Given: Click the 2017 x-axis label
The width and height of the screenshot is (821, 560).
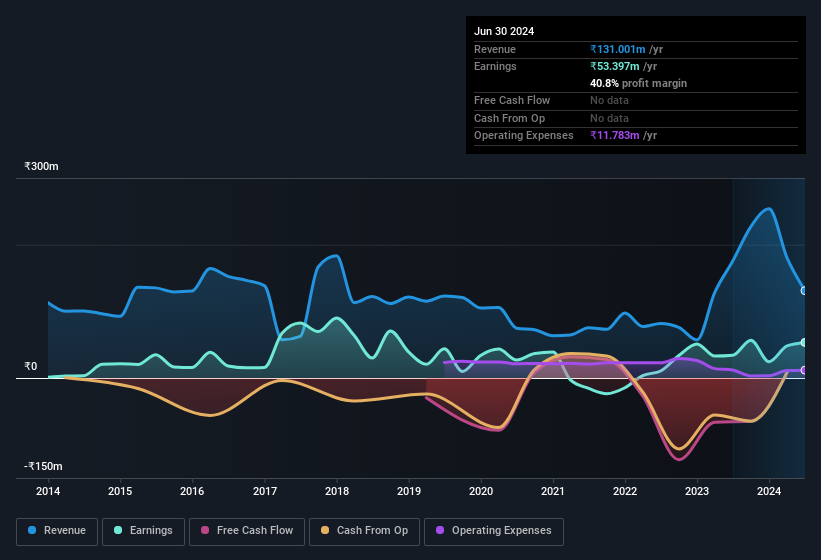Looking at the screenshot, I should 264,491.
